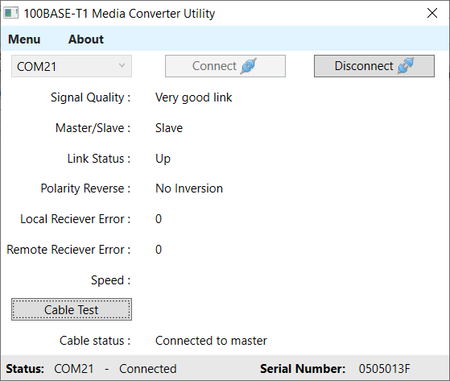Click the 'Cable status :' label
This screenshot has height=381, width=450.
click(95, 341)
